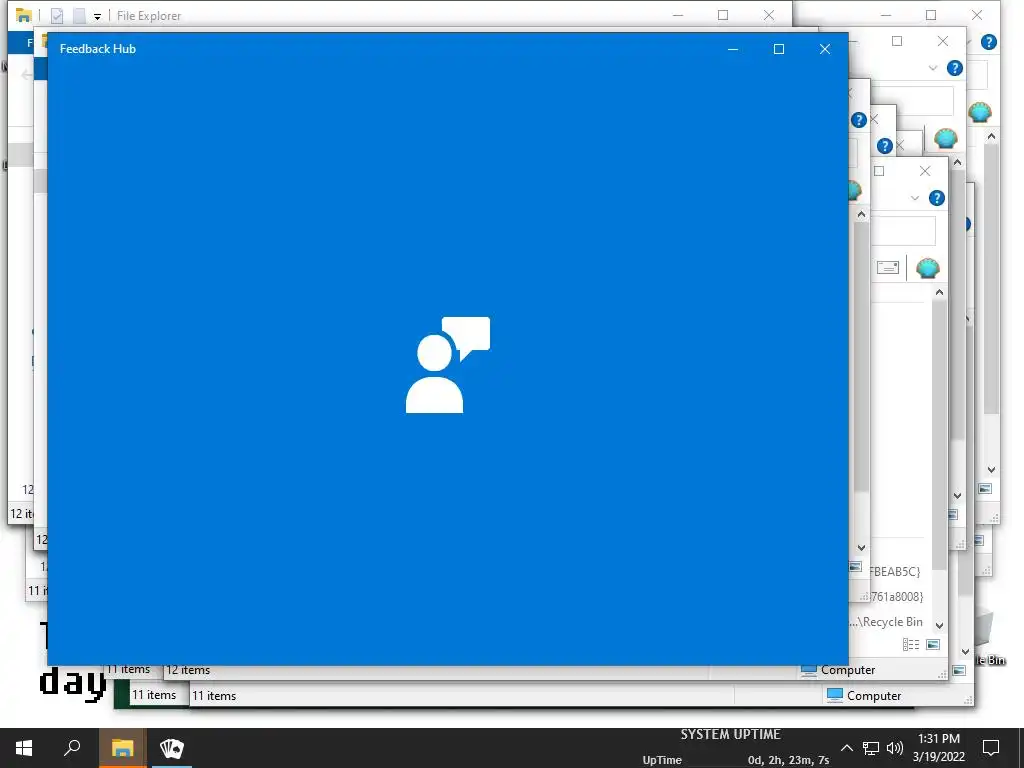1024x768 pixels.
Task: Click File Explorer taskbar button
Action: 122,748
